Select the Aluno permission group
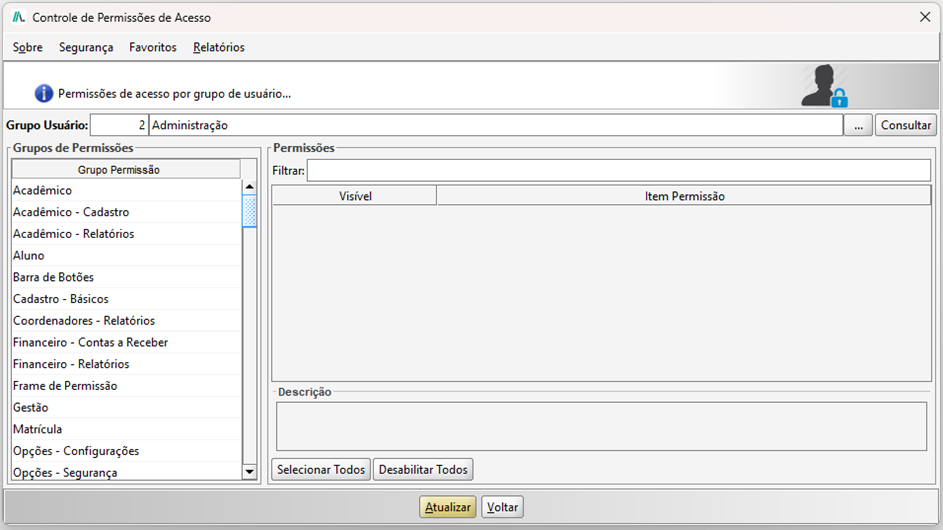Image resolution: width=943 pixels, height=530 pixels. [x=126, y=255]
